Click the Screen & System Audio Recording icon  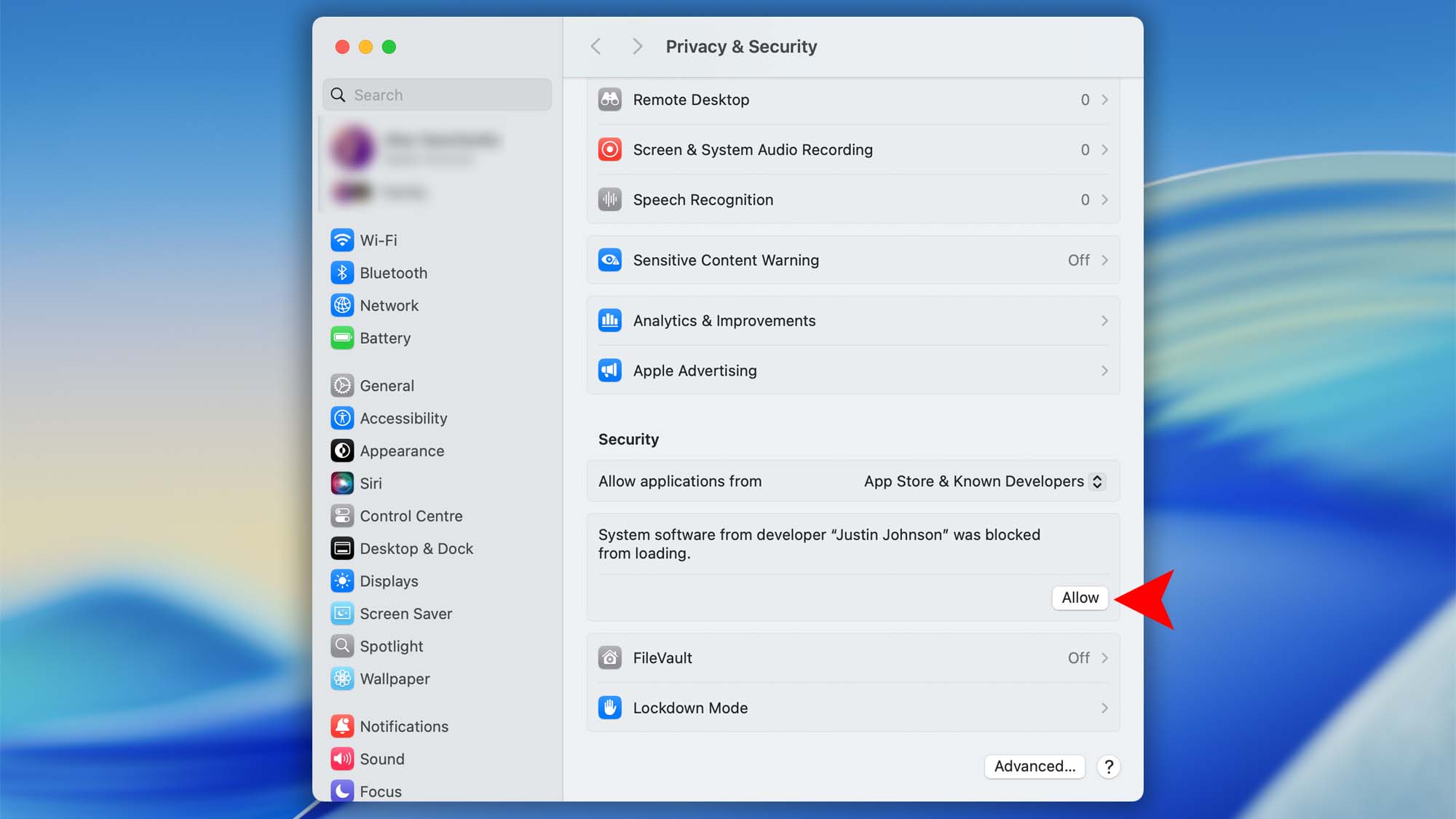click(x=610, y=150)
